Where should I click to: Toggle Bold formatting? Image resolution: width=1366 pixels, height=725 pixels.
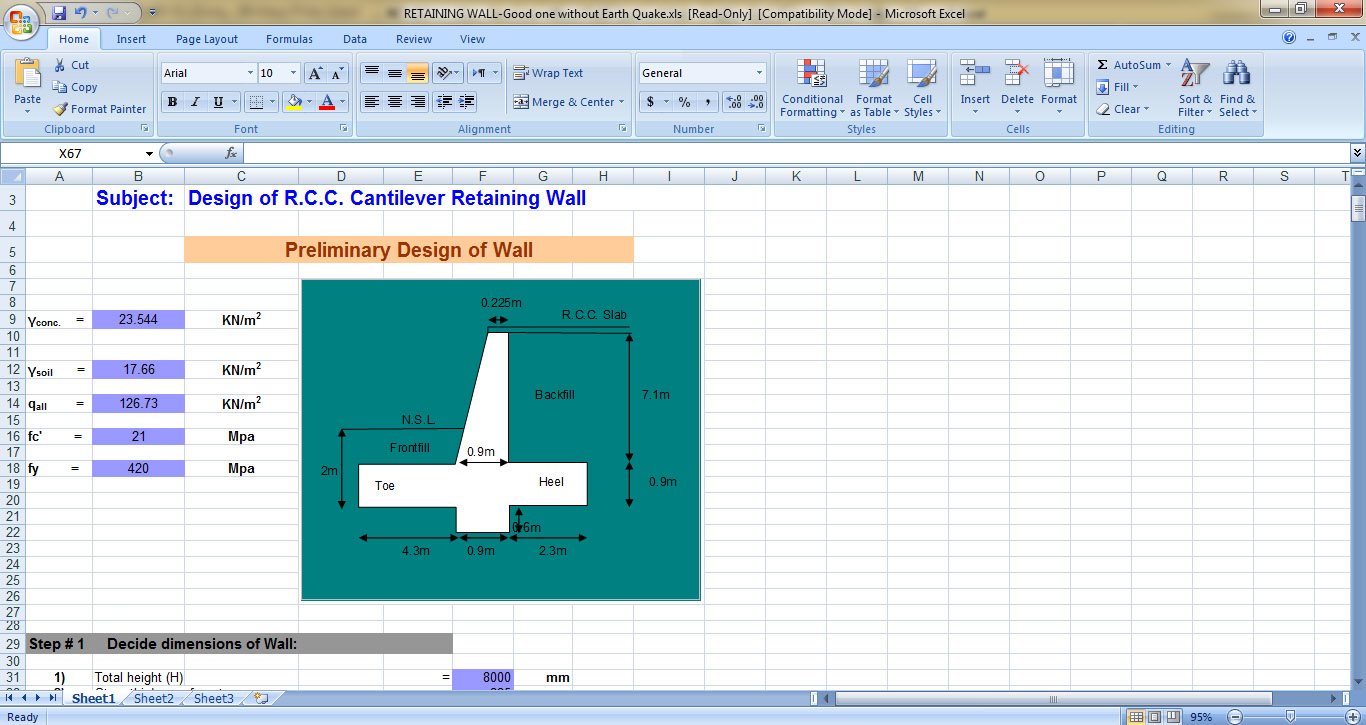[x=172, y=102]
